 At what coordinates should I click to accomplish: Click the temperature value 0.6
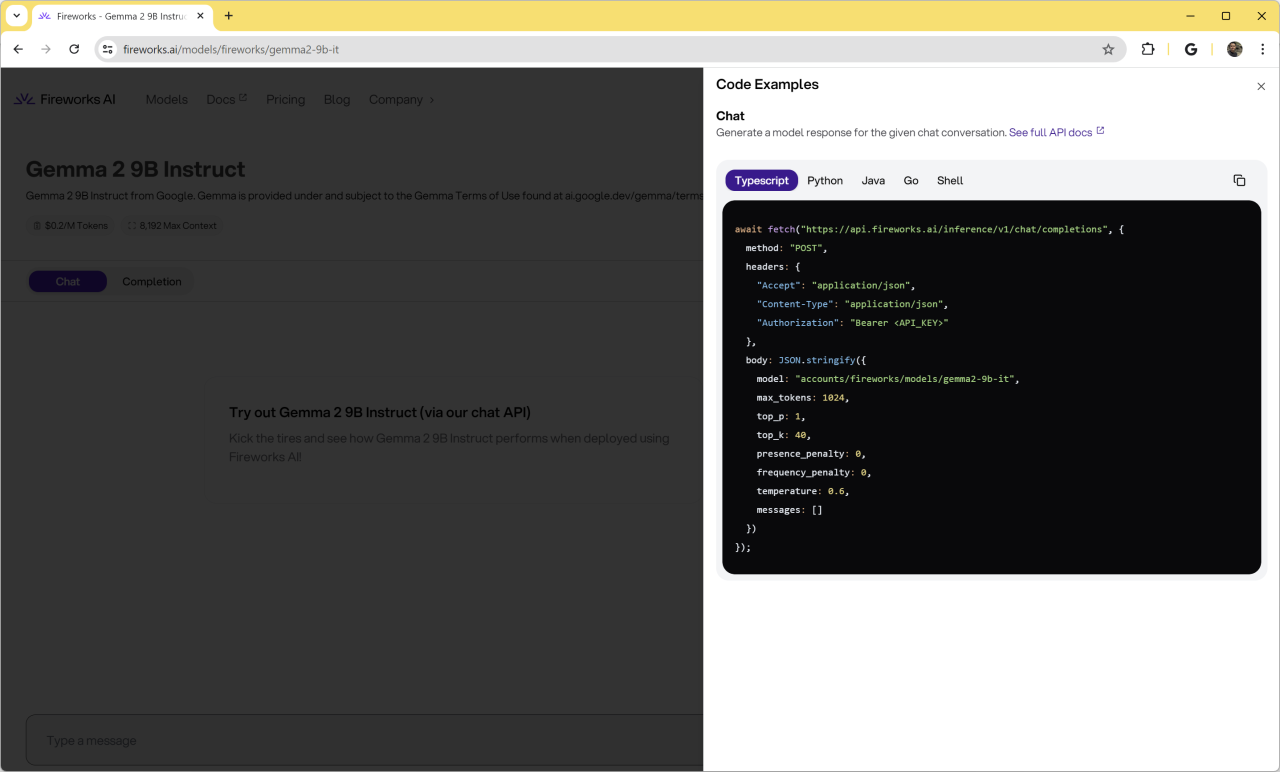tap(836, 491)
